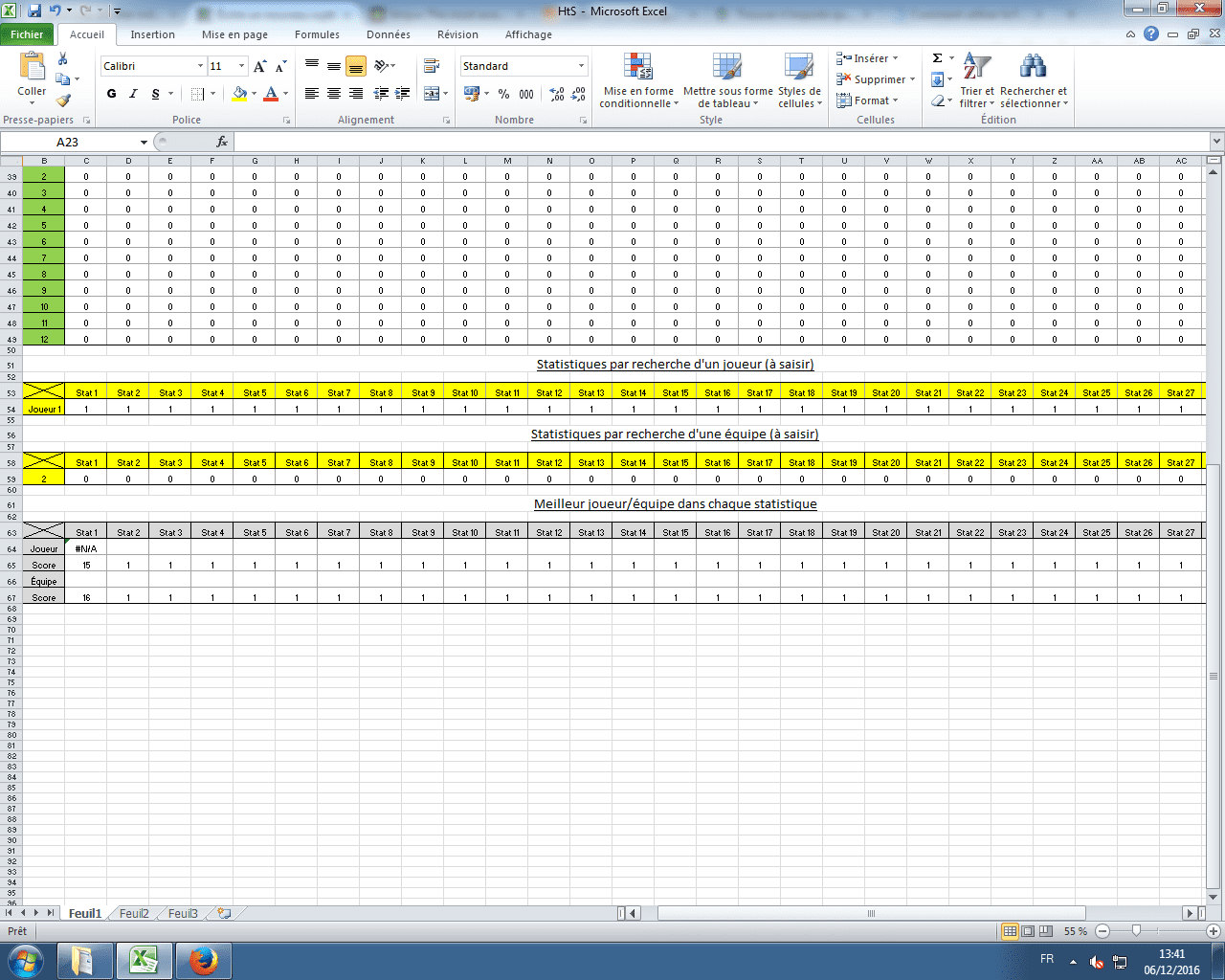Open Firefox from the taskbar
The width and height of the screenshot is (1225, 980).
click(x=203, y=960)
